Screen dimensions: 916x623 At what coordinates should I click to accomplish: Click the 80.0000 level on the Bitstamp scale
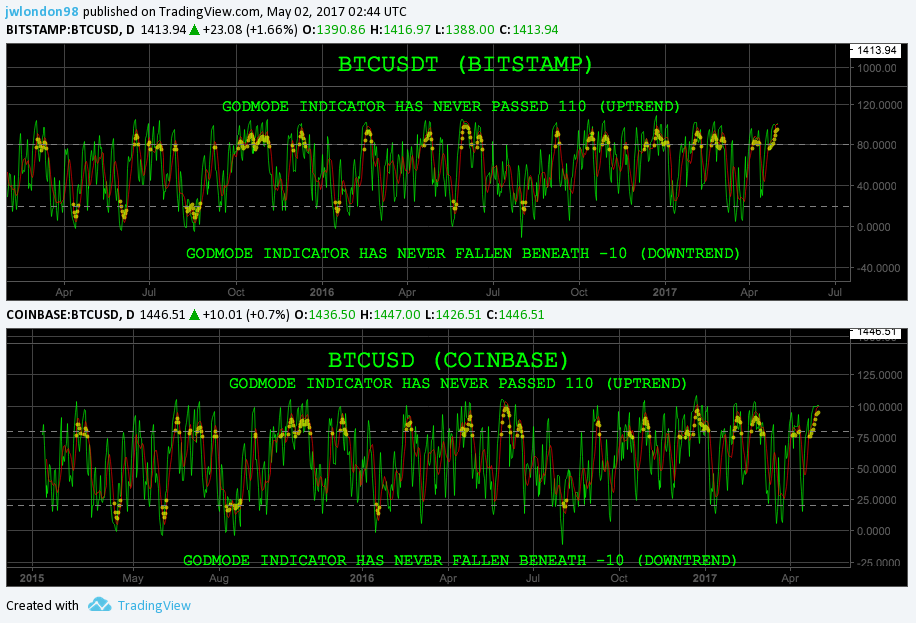coord(876,145)
